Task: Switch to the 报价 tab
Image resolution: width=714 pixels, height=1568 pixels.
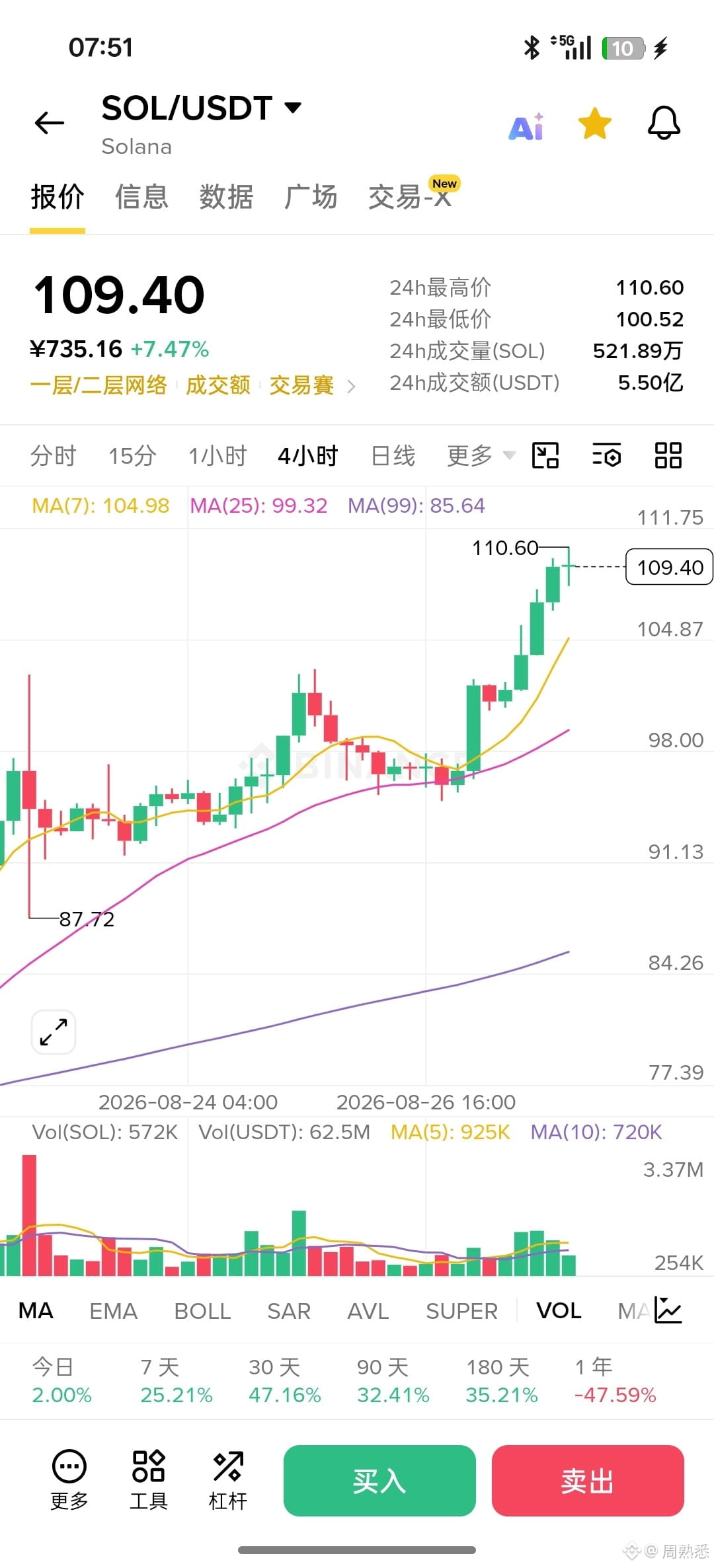Action: click(x=58, y=197)
